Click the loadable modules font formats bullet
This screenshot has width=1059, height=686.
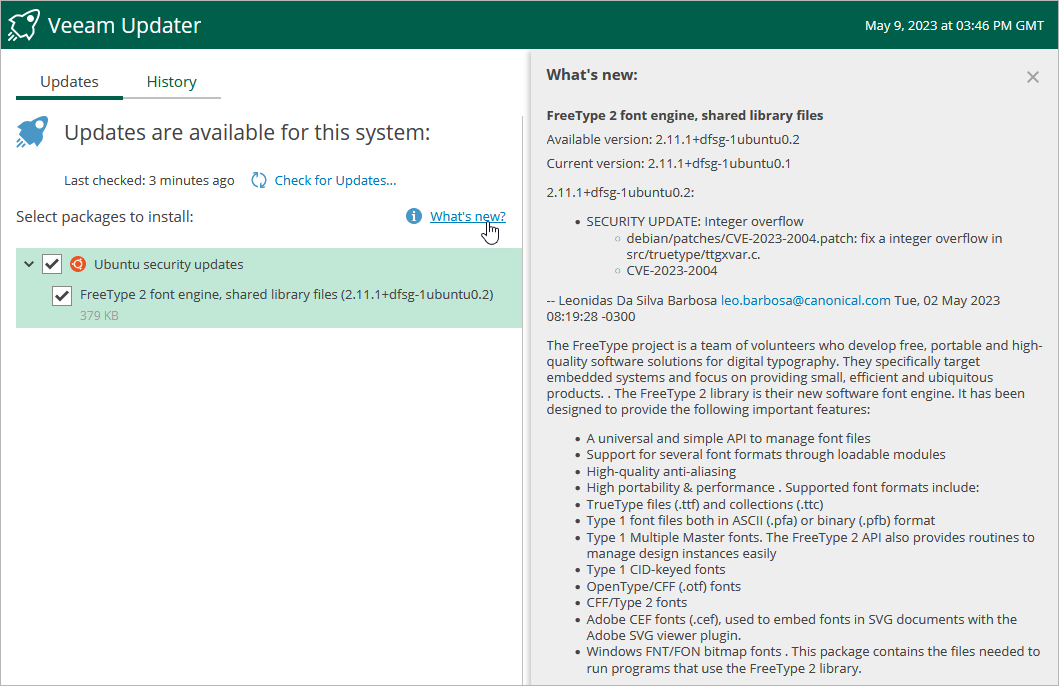click(x=766, y=454)
